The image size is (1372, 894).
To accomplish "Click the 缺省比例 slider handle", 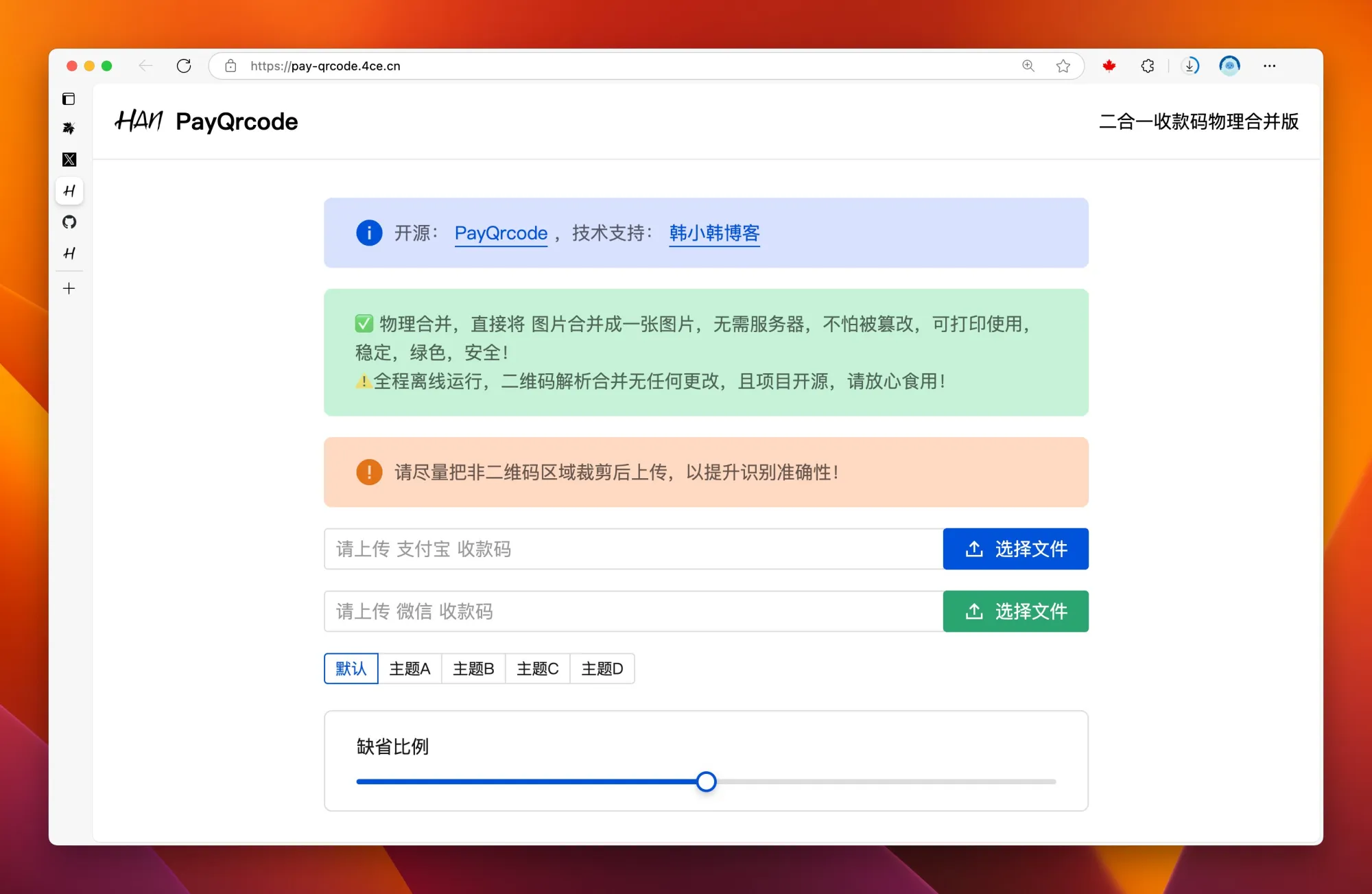I will click(x=706, y=781).
